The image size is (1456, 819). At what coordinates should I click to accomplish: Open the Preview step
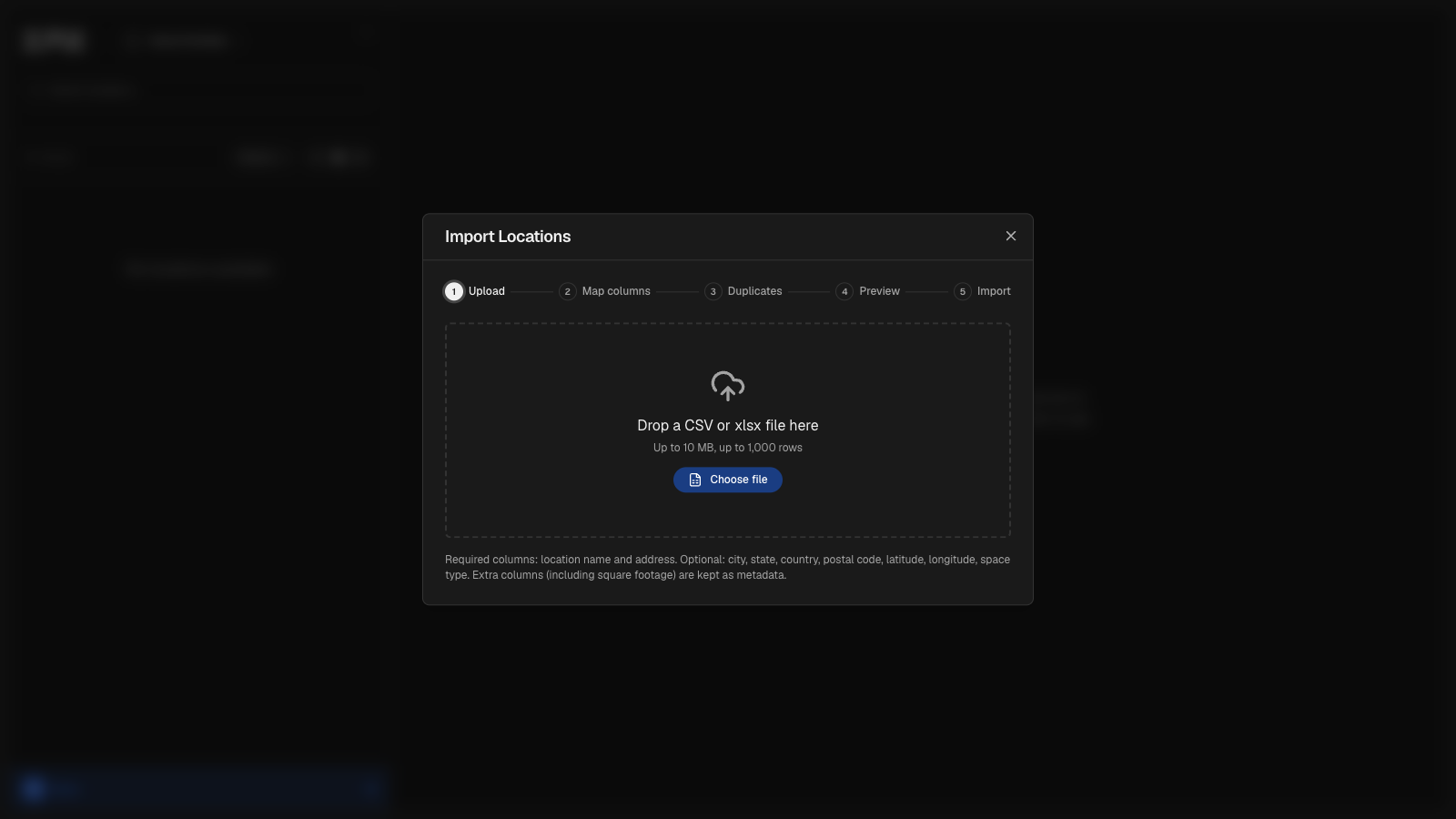click(879, 291)
